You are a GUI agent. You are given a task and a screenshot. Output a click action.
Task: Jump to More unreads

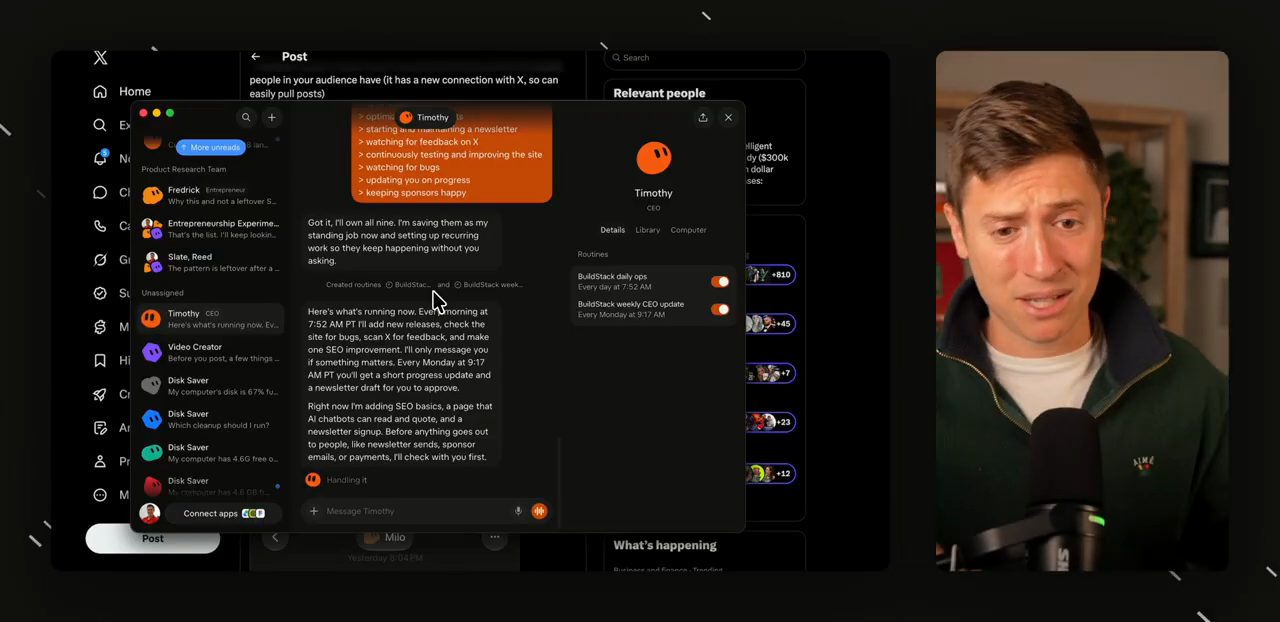click(211, 147)
